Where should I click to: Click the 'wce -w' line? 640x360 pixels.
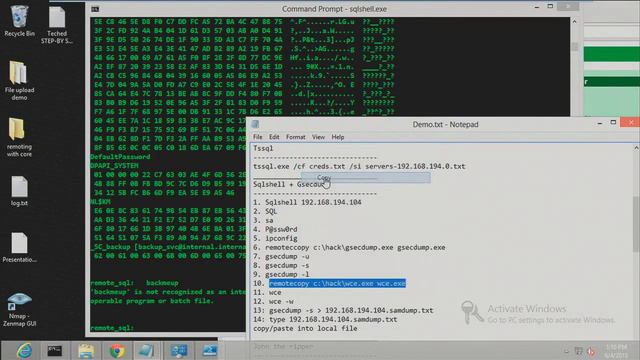point(273,301)
